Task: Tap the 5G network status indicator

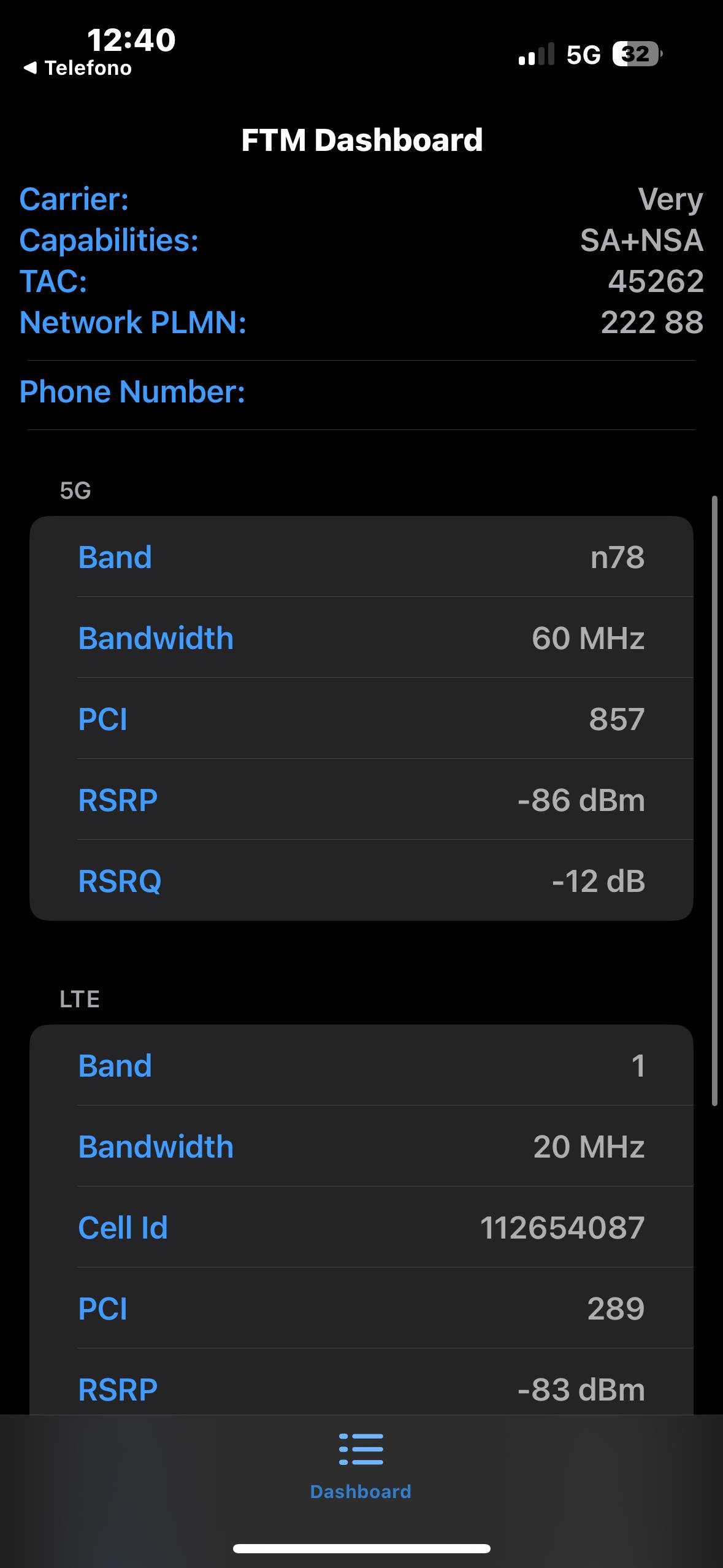Action: click(x=583, y=55)
